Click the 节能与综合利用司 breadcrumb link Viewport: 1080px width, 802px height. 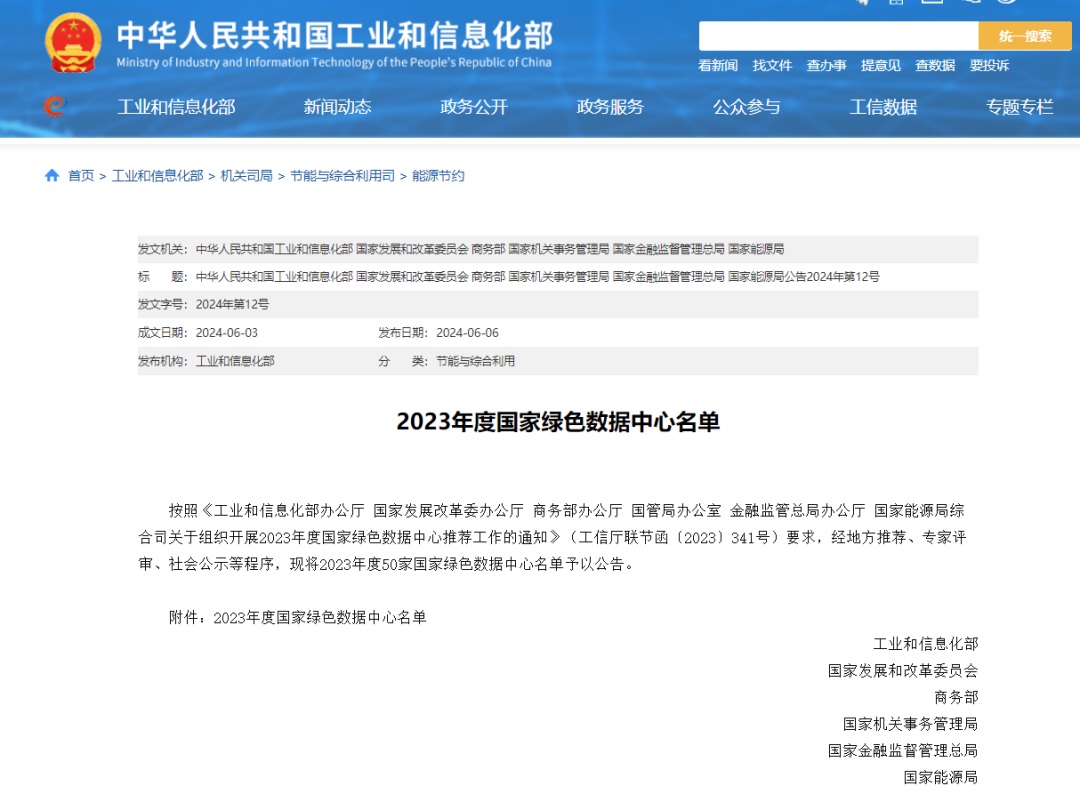(x=342, y=176)
